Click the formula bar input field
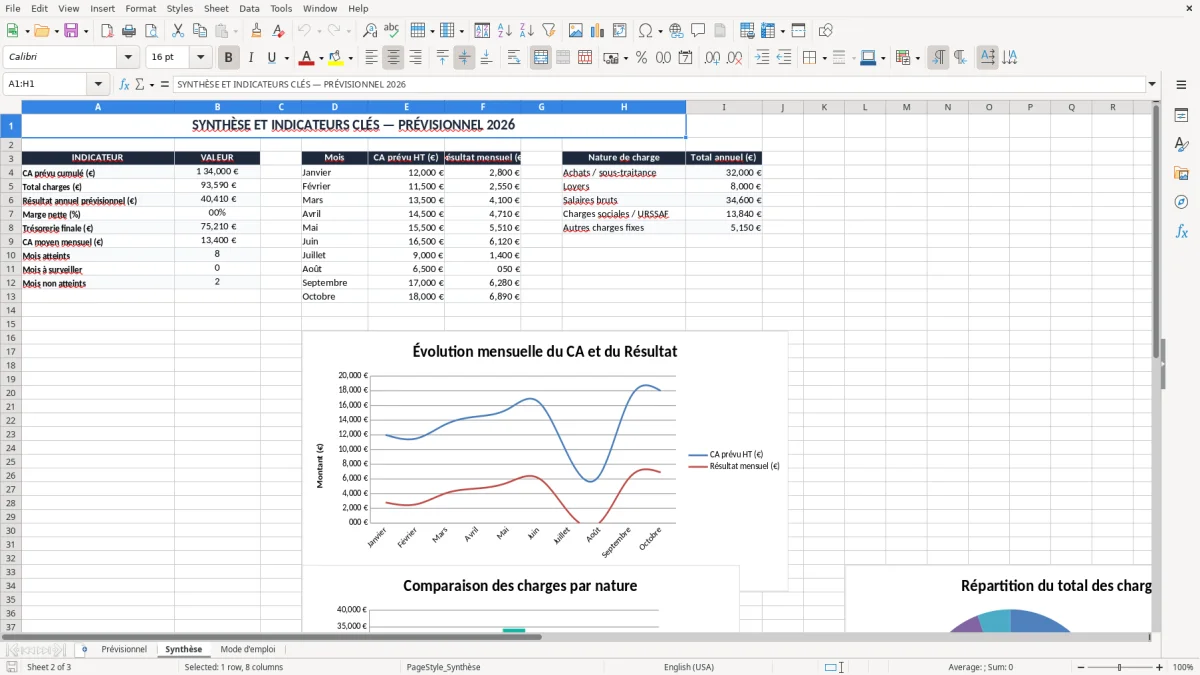This screenshot has height=675, width=1200. click(659, 85)
